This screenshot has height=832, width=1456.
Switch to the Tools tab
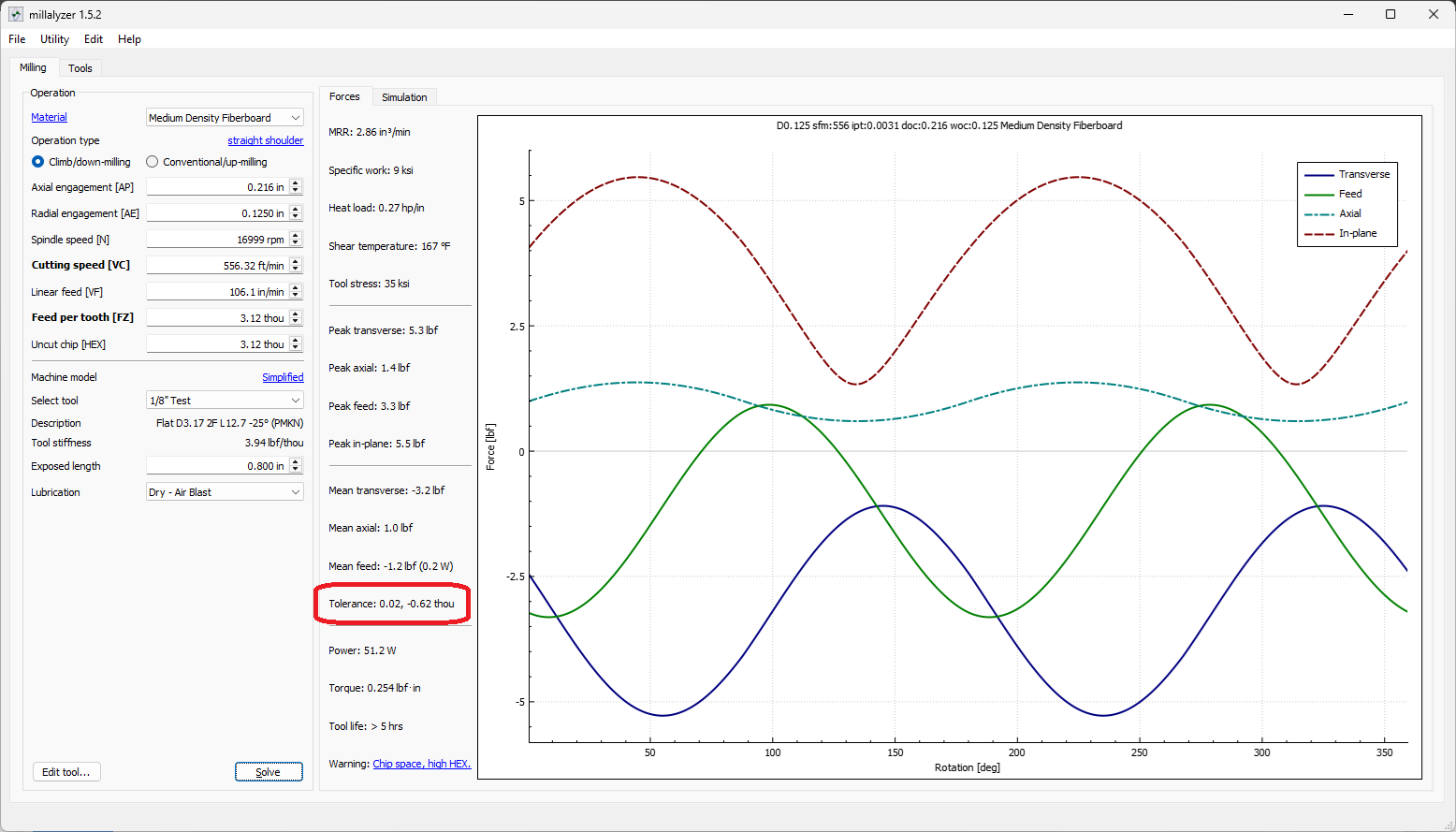(80, 68)
